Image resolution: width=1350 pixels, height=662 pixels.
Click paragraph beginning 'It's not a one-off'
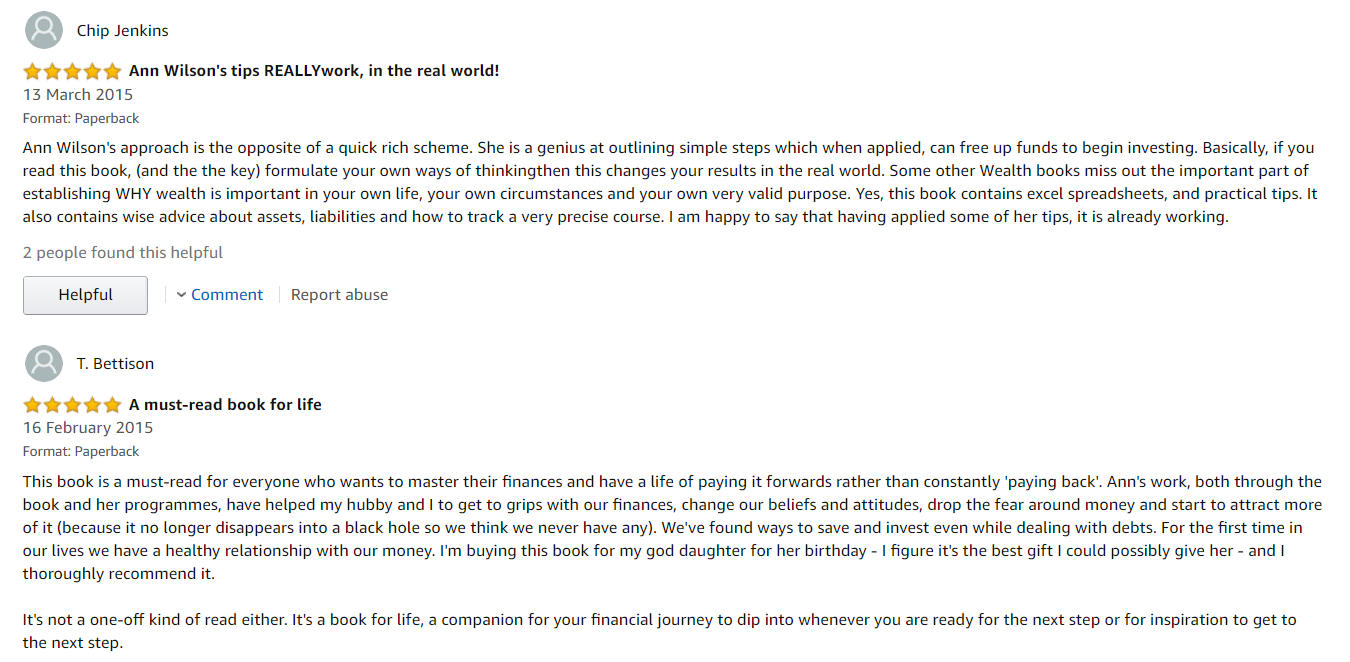click(660, 631)
